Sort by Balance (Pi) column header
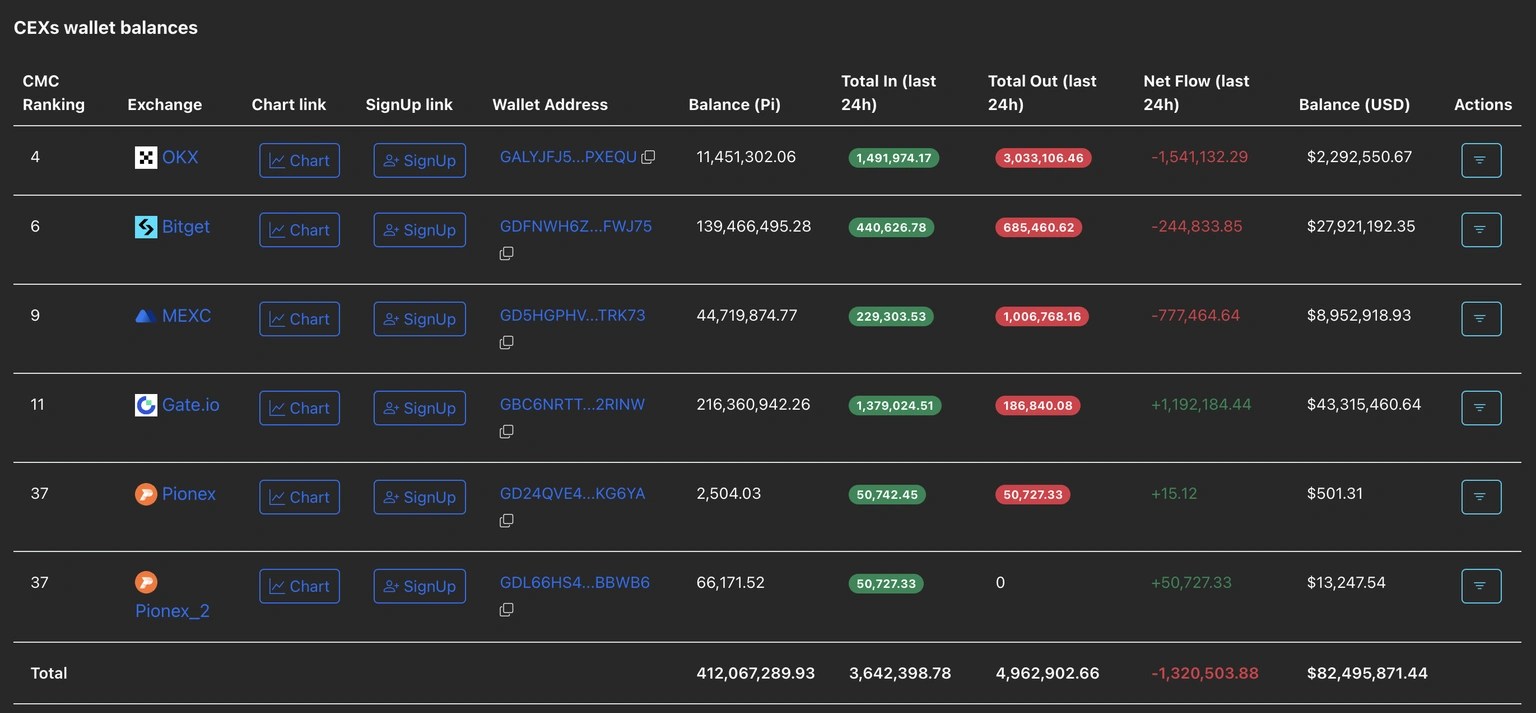The width and height of the screenshot is (1536, 713). point(734,105)
